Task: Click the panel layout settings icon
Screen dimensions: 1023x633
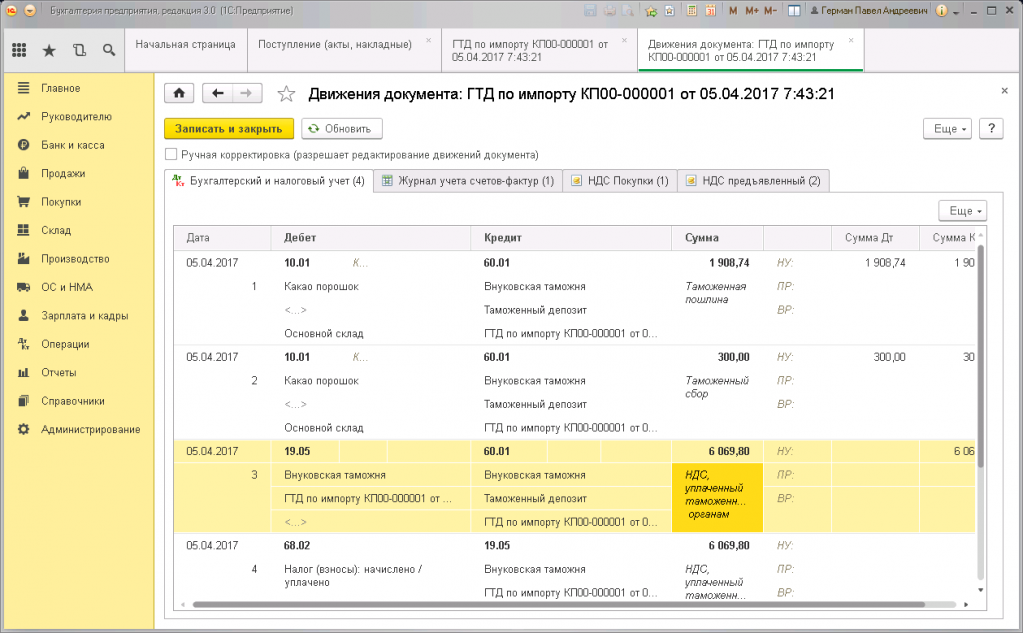Action: tap(794, 10)
